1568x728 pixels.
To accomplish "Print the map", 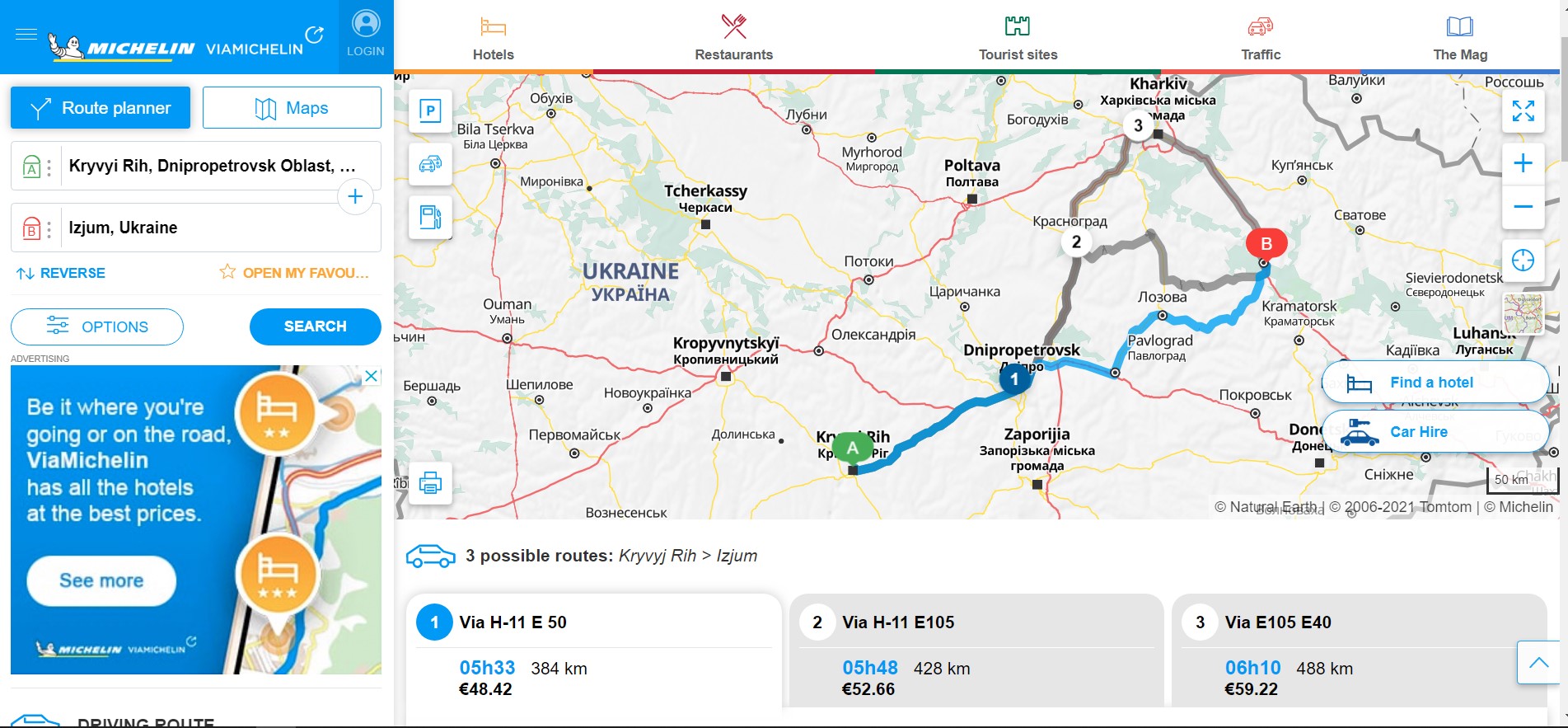I will (x=430, y=483).
